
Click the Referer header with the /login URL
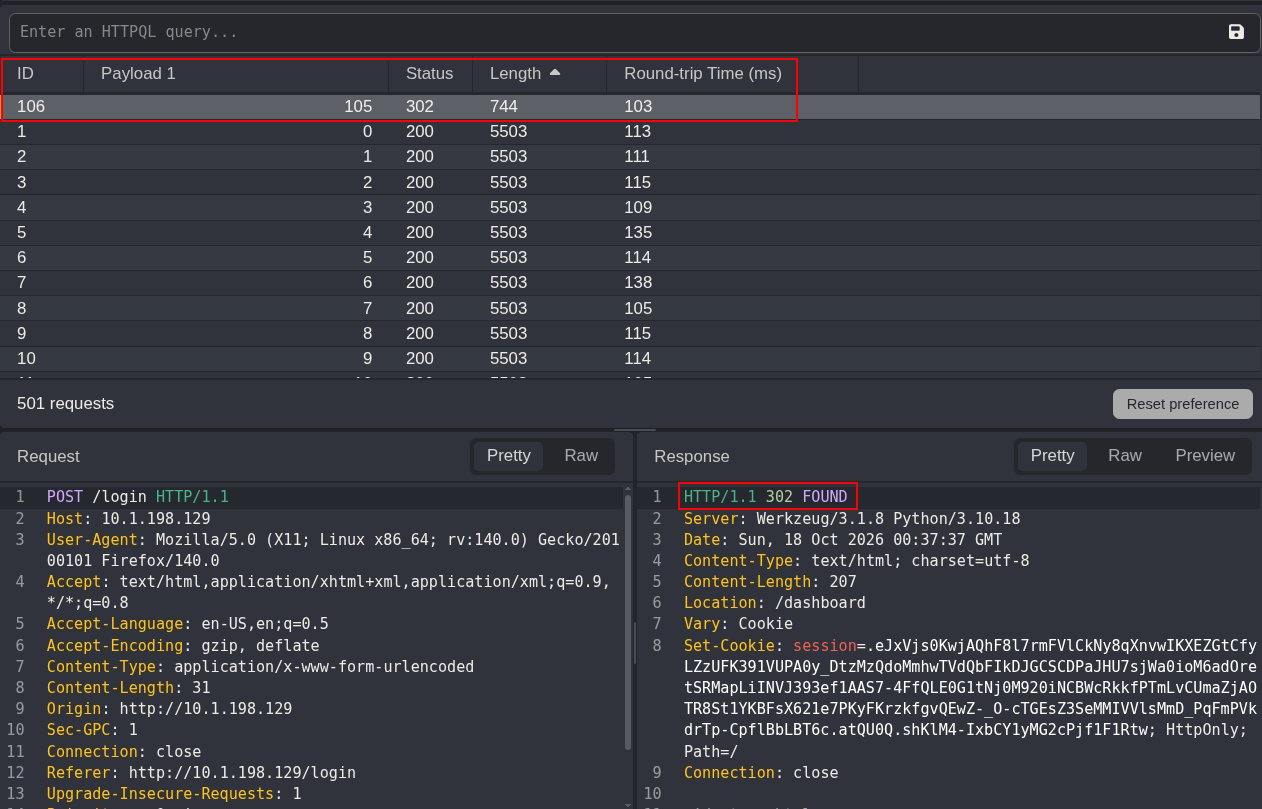pyautogui.click(x=201, y=772)
